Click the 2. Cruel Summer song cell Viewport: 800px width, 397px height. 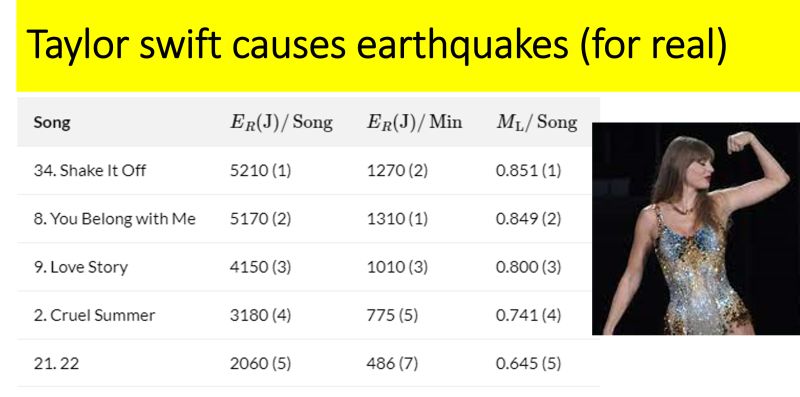click(x=94, y=315)
